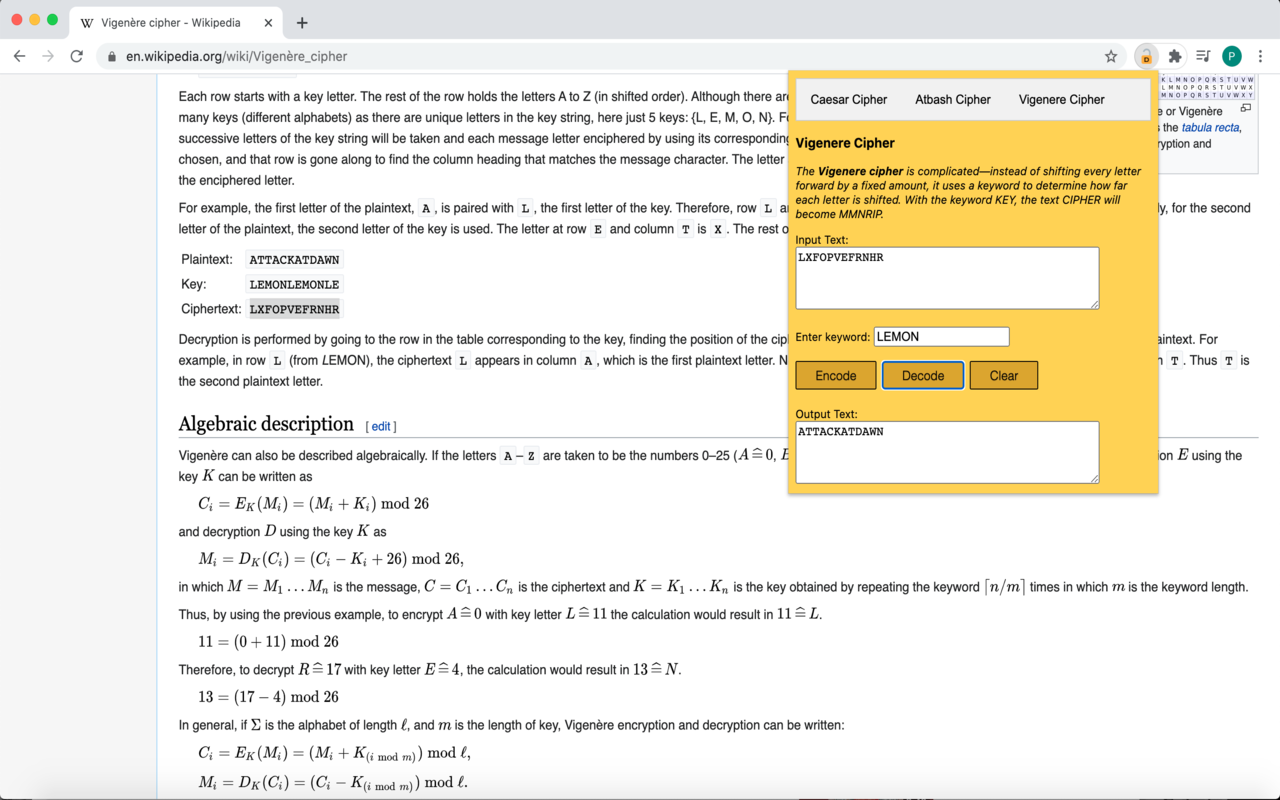This screenshot has width=1280, height=800.
Task: Open a new browser tab
Action: tap(302, 22)
